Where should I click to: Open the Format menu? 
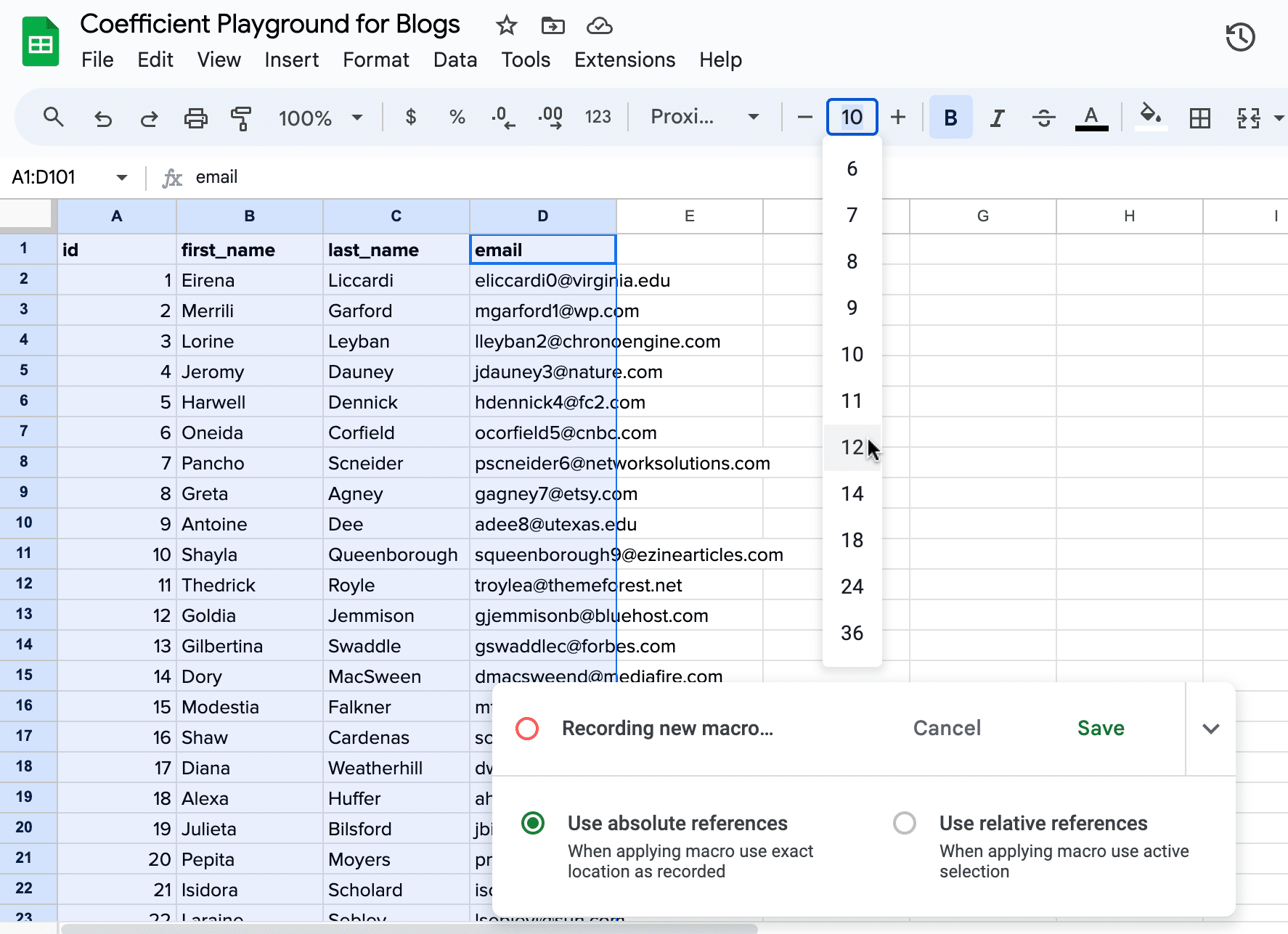[375, 60]
